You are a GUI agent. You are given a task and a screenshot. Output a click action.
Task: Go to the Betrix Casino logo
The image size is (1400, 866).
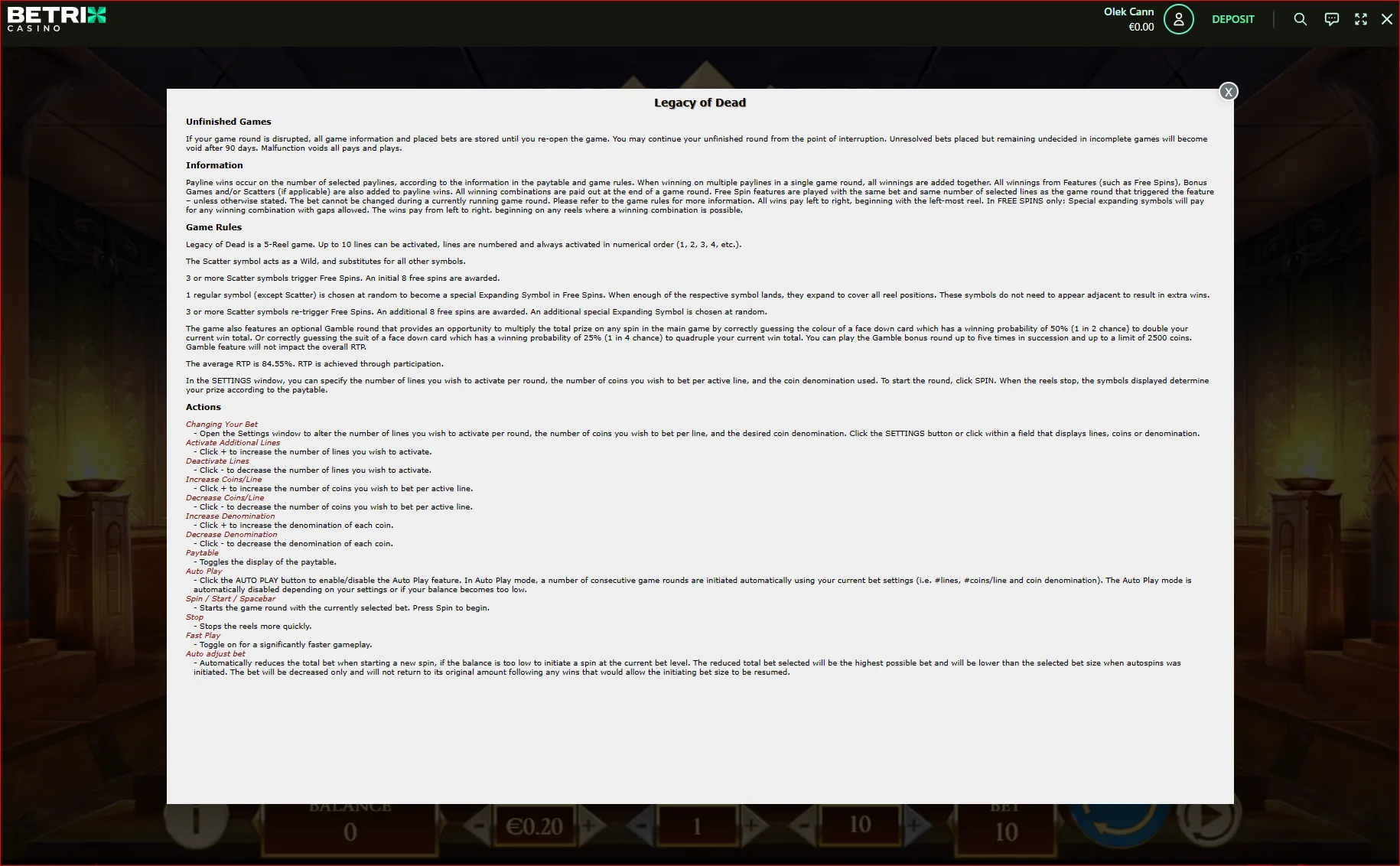(x=57, y=19)
